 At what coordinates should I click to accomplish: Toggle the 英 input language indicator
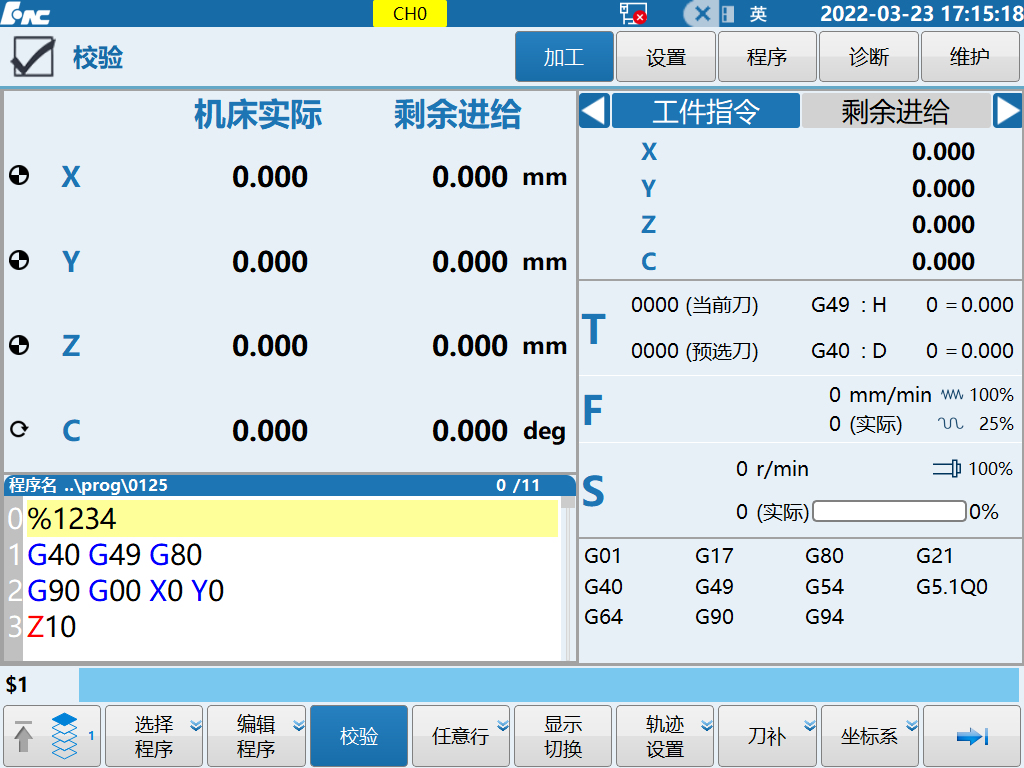(758, 14)
